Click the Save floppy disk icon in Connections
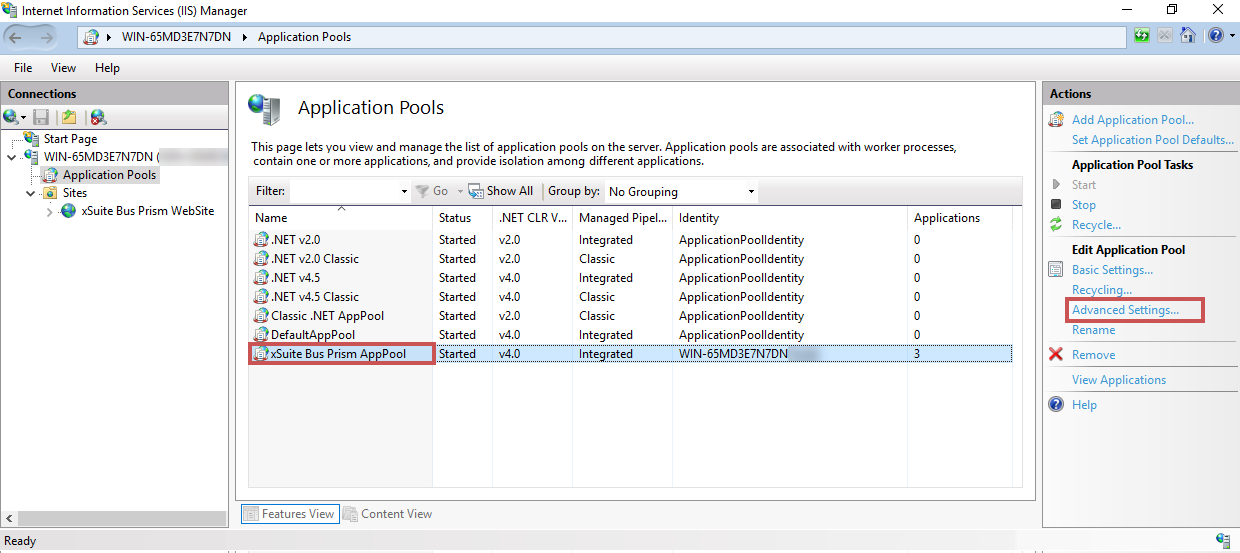Viewport: 1240px width, 553px height. pos(41,117)
